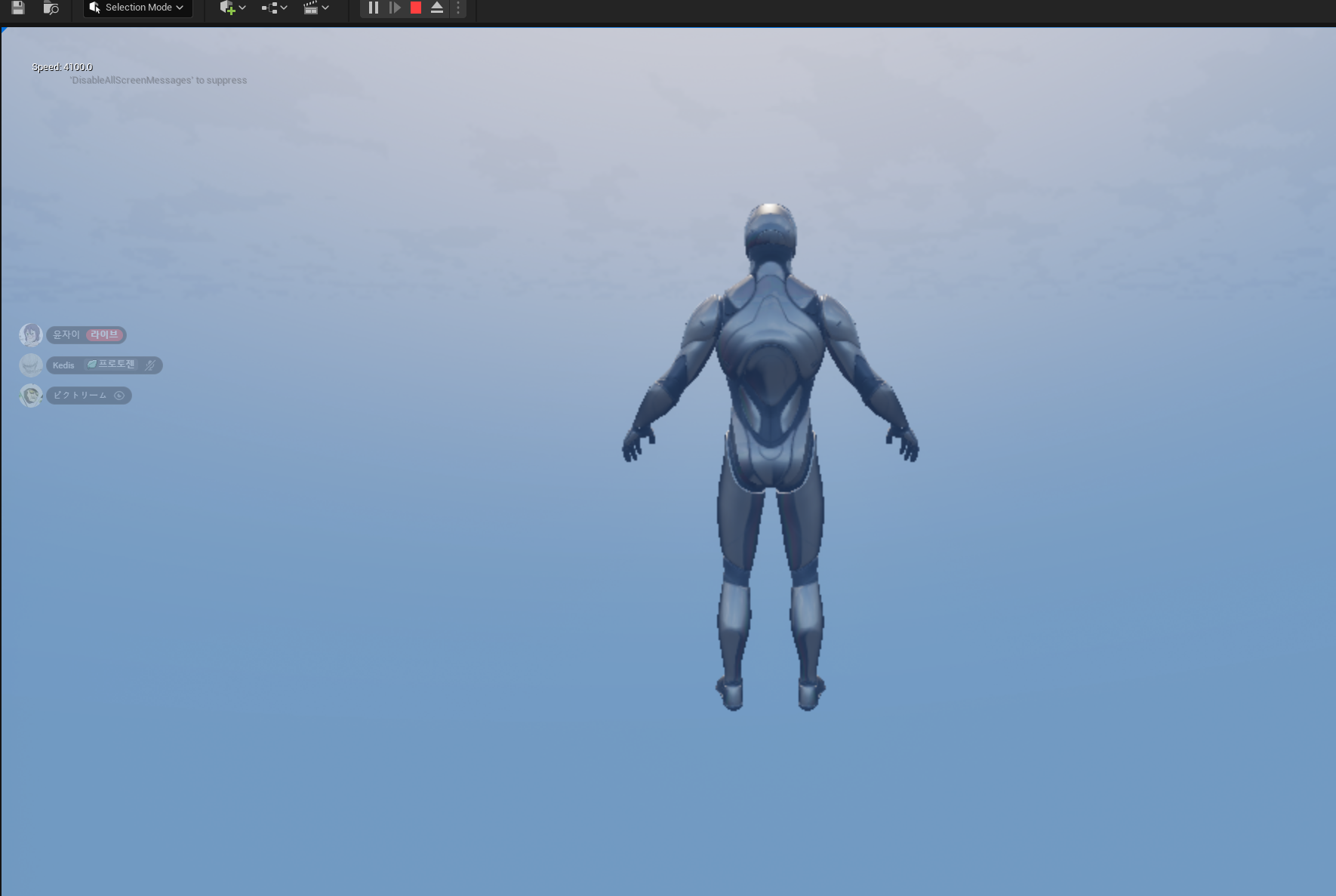Open play options three-dot menu
The height and width of the screenshot is (896, 1336).
pyautogui.click(x=457, y=8)
